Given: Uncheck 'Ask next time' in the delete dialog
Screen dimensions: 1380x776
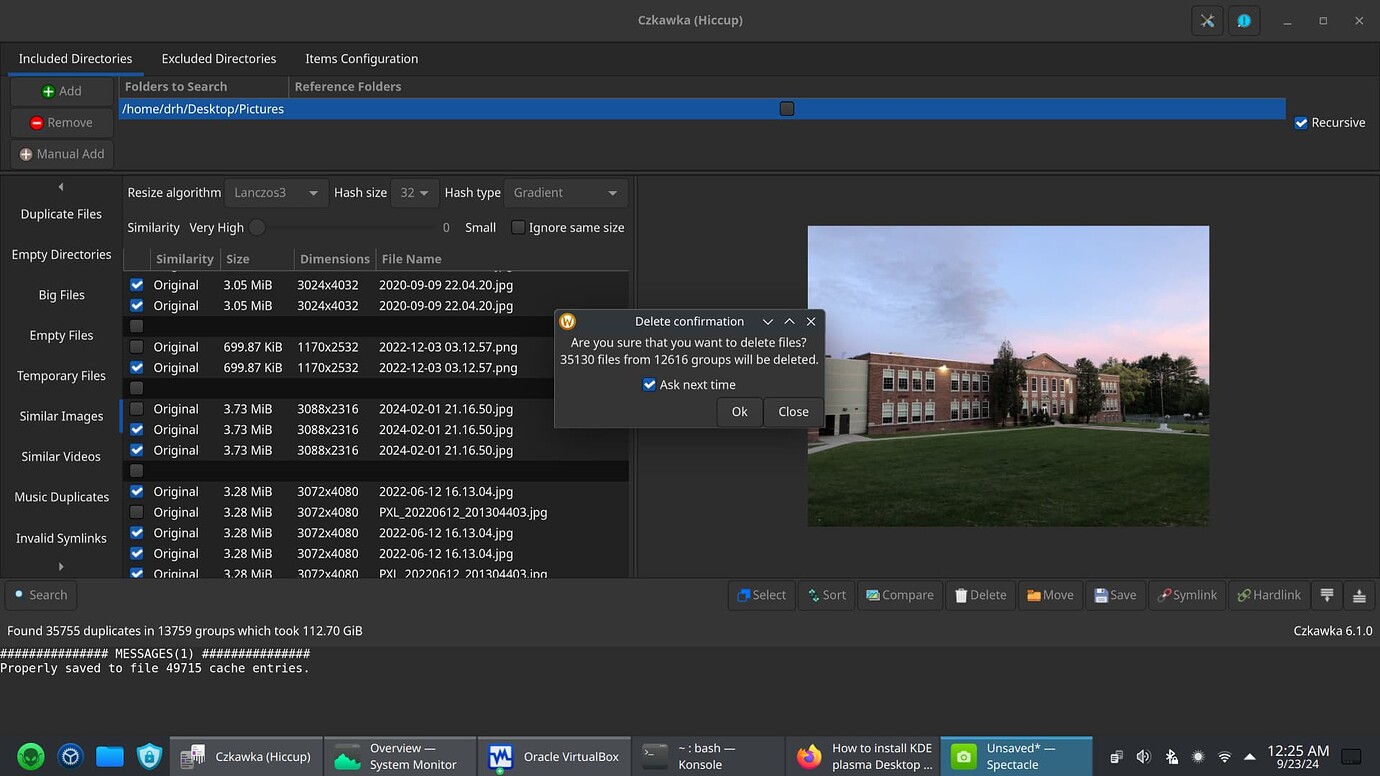Looking at the screenshot, I should tap(649, 384).
